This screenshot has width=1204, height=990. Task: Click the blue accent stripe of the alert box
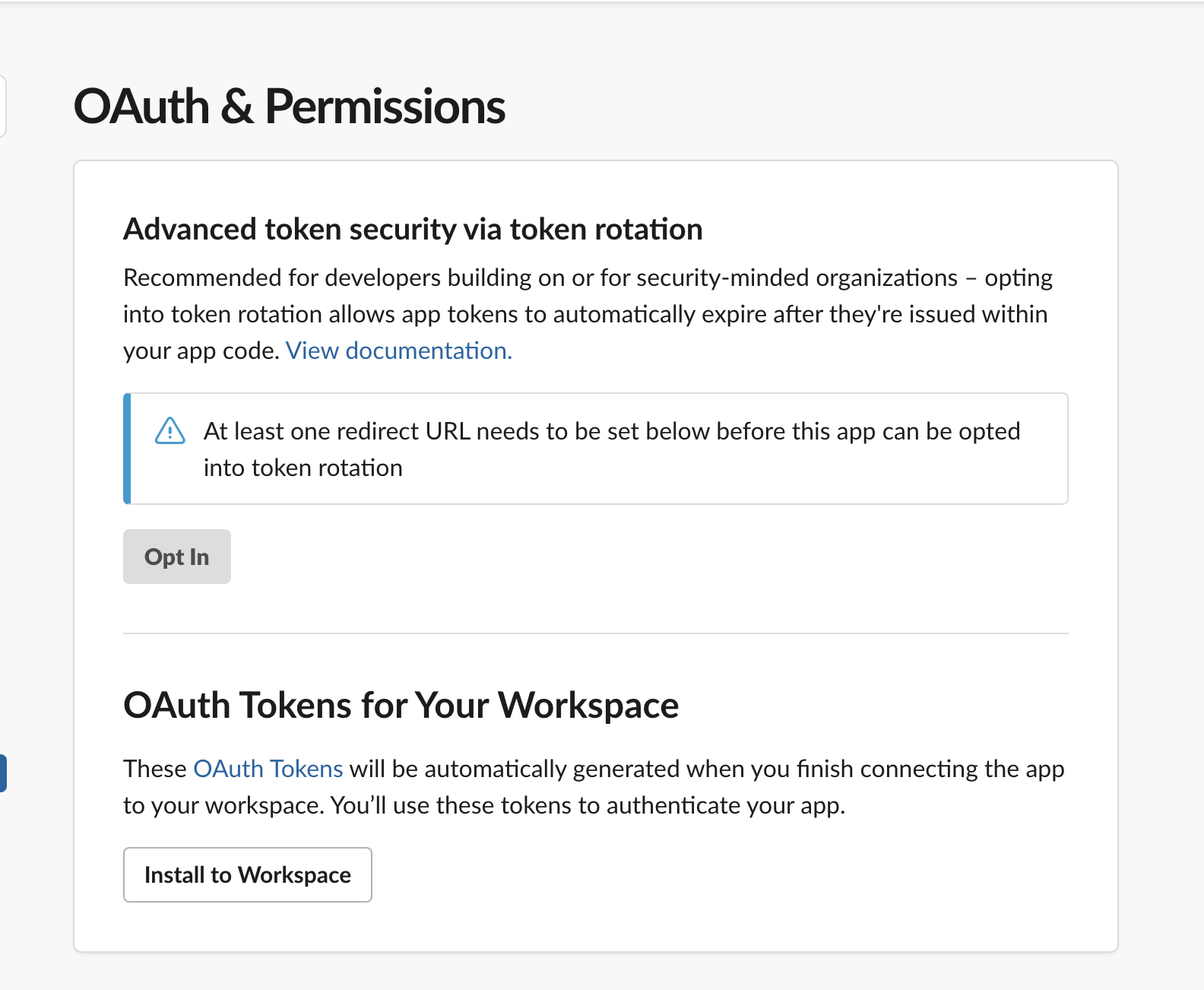(127, 449)
